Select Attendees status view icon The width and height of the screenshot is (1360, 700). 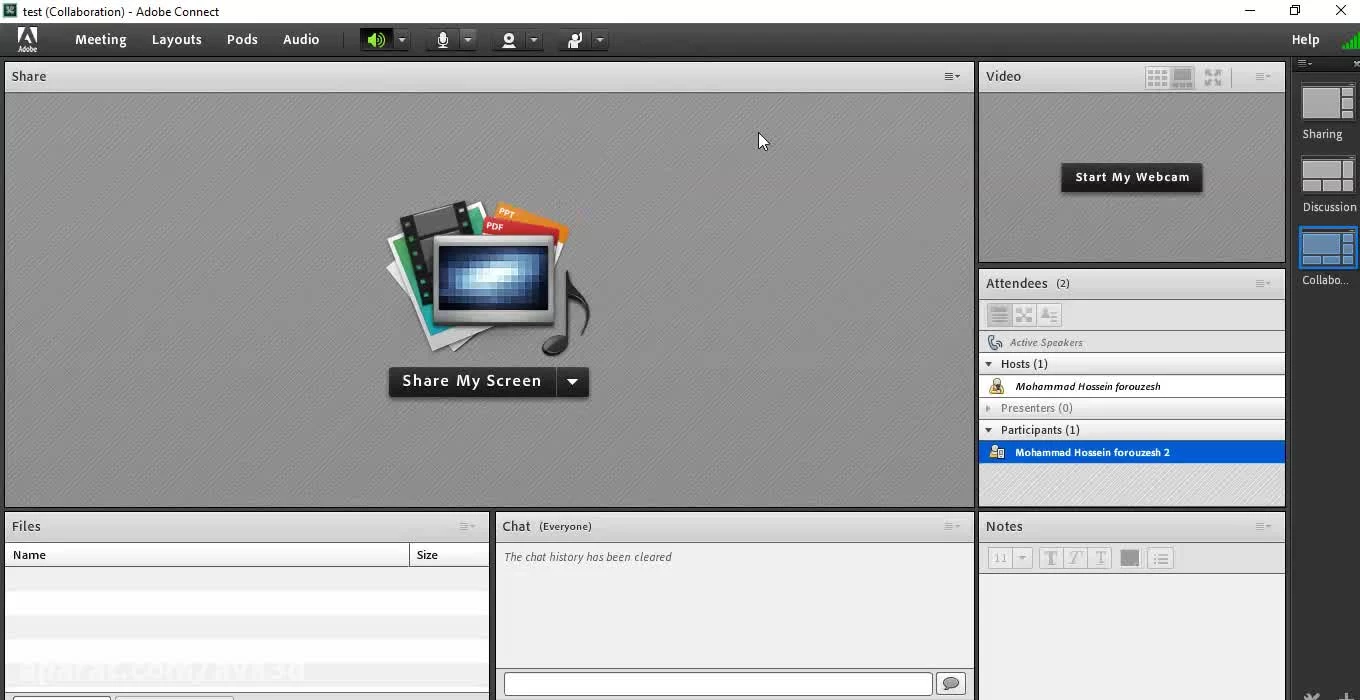click(x=1049, y=315)
